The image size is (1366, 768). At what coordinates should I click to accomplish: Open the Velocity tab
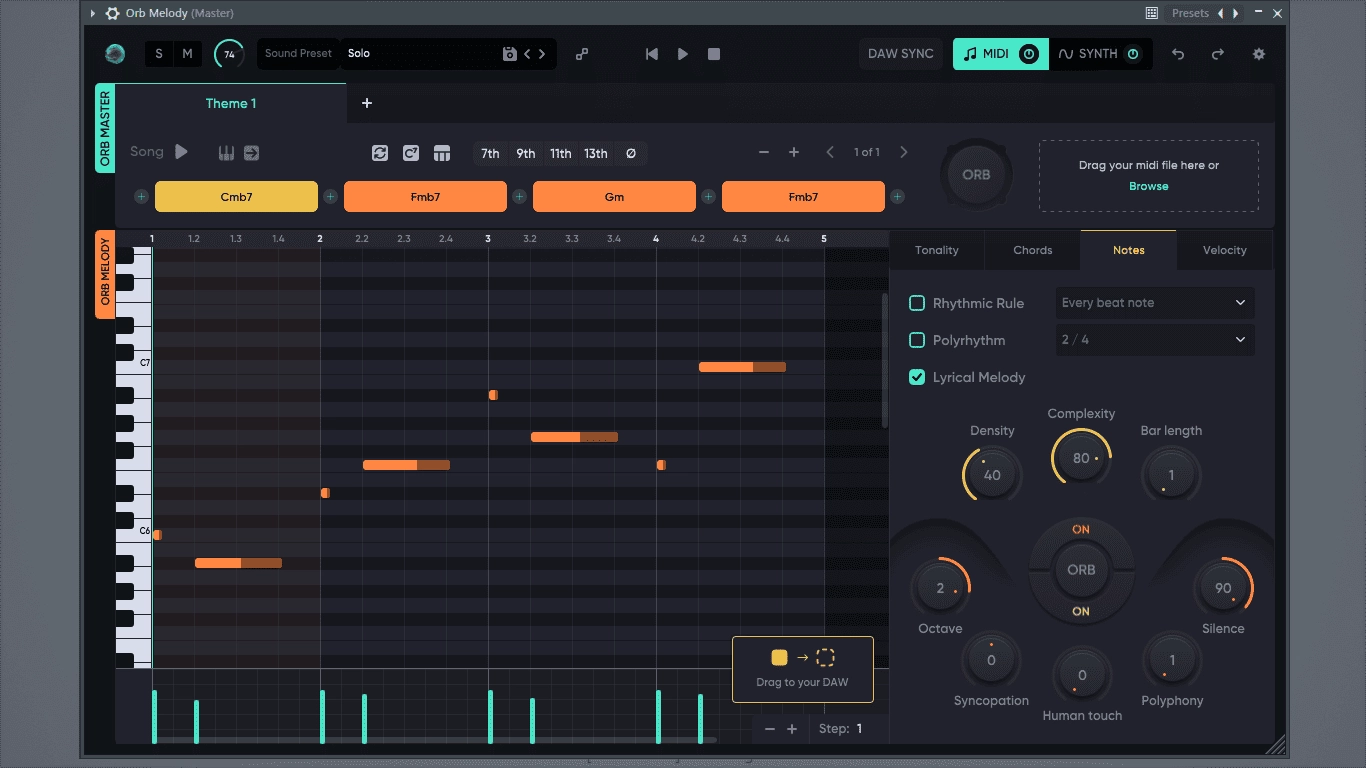(x=1225, y=250)
